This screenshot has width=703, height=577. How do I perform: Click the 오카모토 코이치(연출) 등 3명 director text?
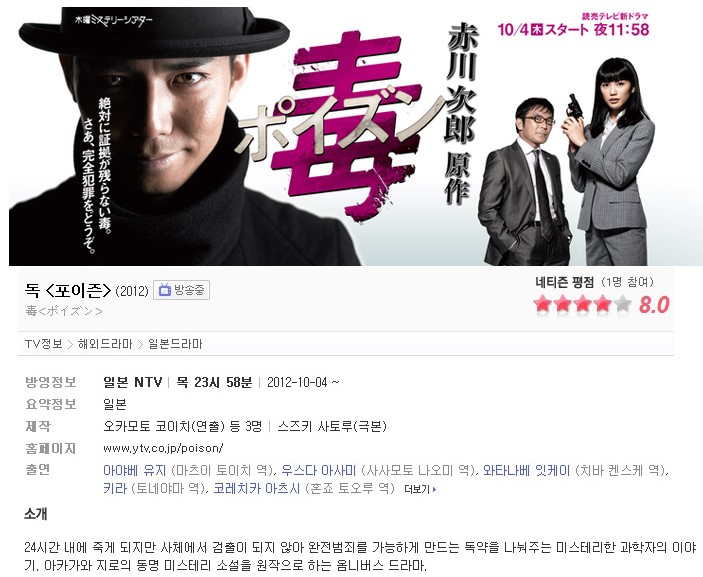[182, 426]
